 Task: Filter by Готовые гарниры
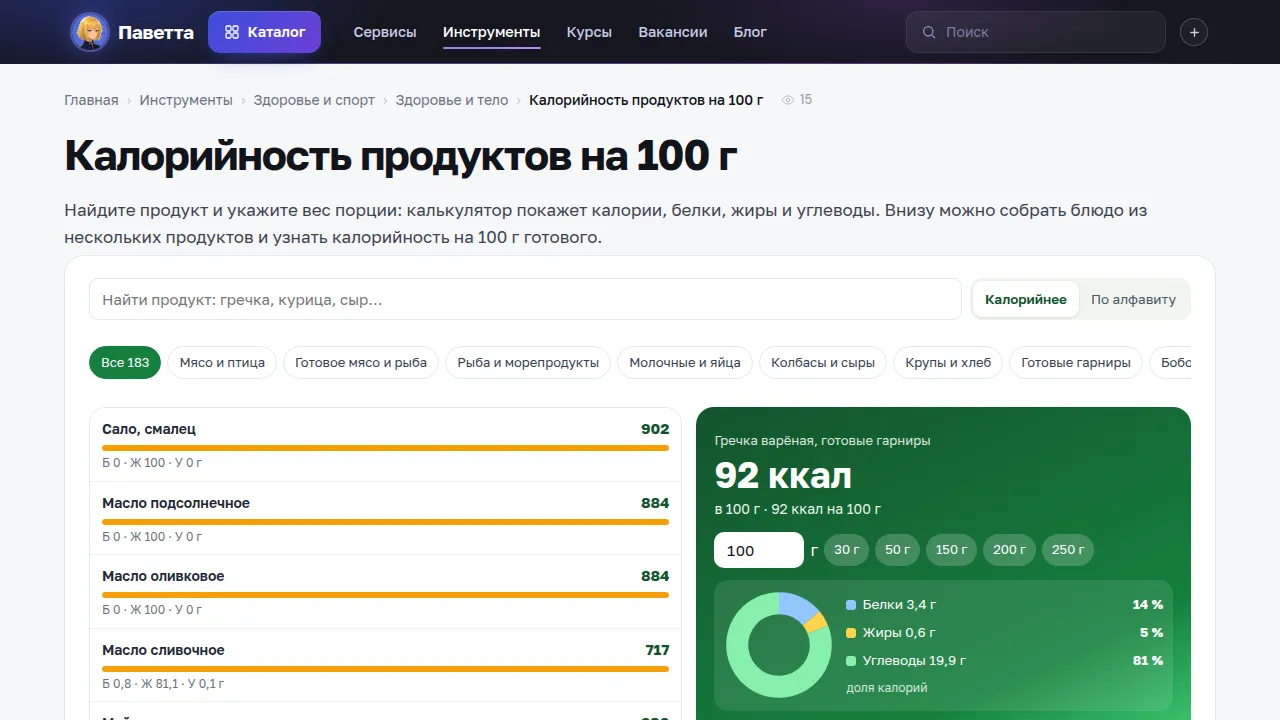1076,362
